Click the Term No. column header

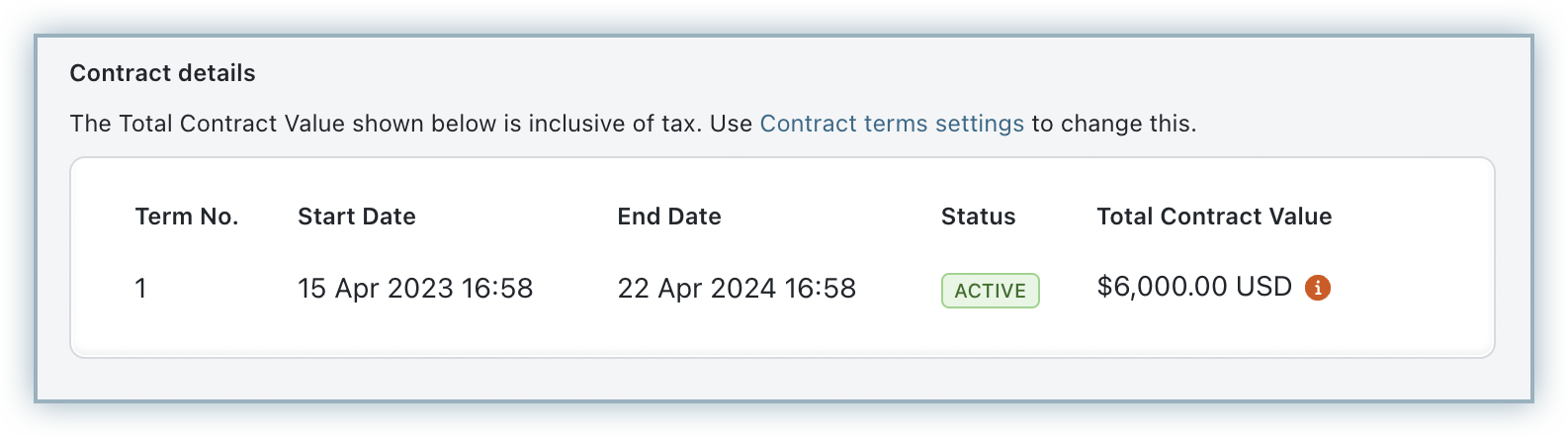(x=187, y=217)
